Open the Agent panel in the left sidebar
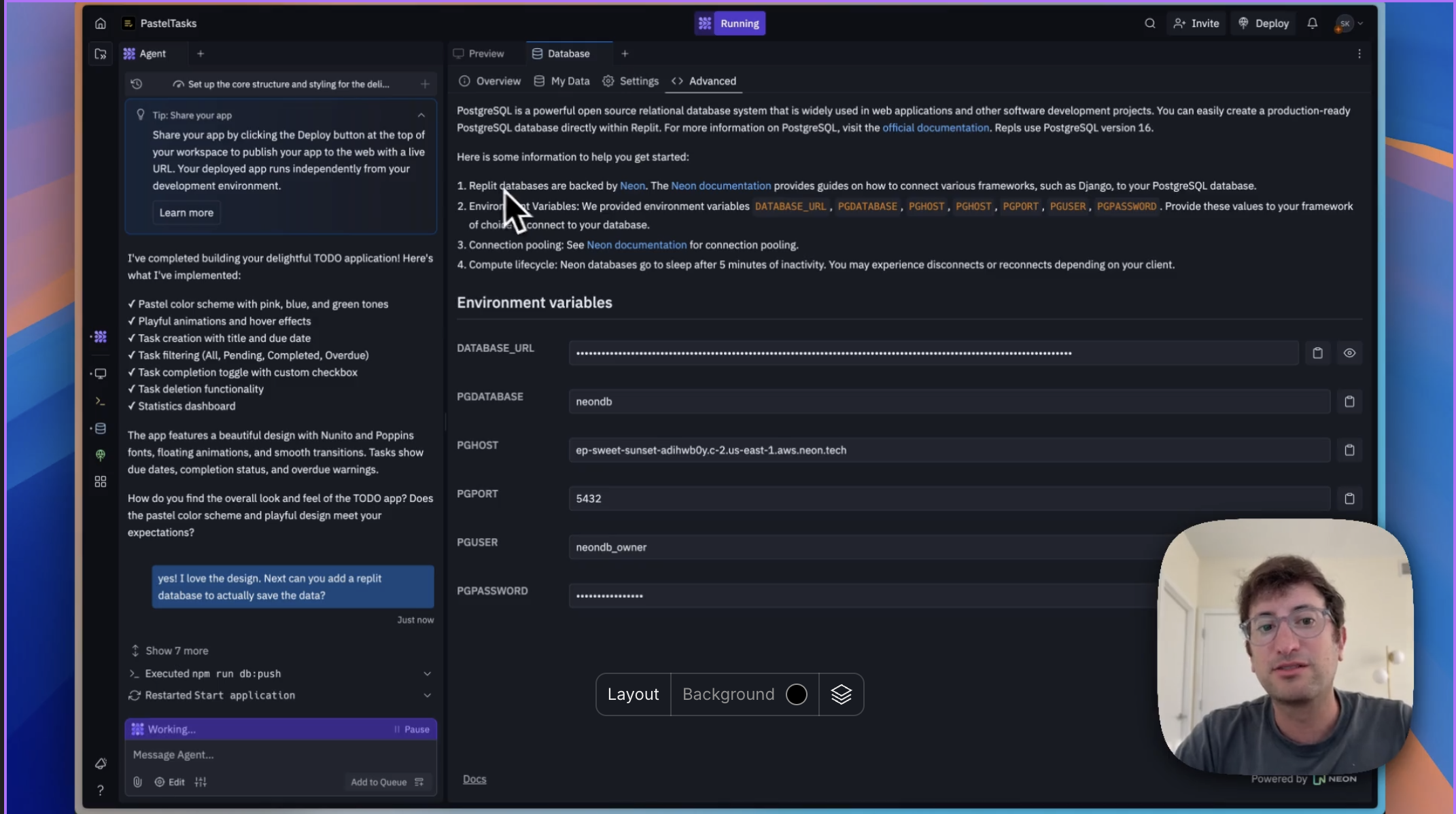Screen dimensions: 1456x814 (x=101, y=336)
